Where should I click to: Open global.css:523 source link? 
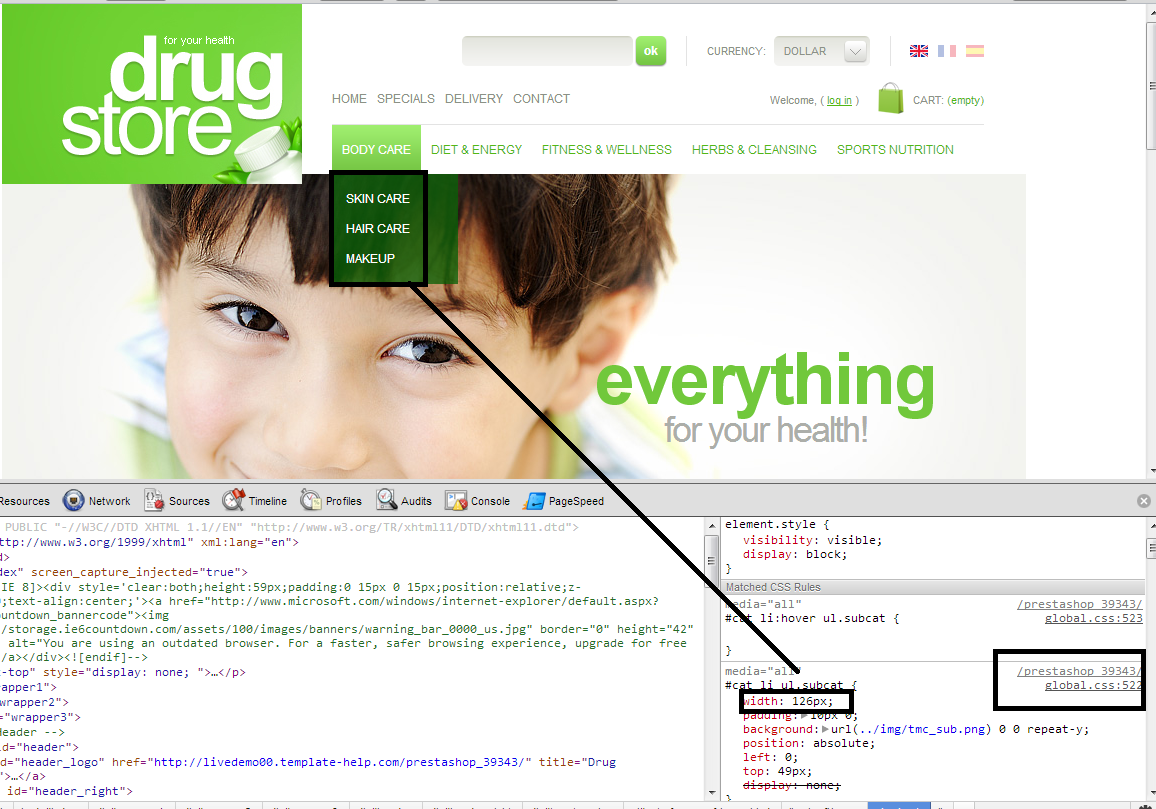[x=1093, y=619]
